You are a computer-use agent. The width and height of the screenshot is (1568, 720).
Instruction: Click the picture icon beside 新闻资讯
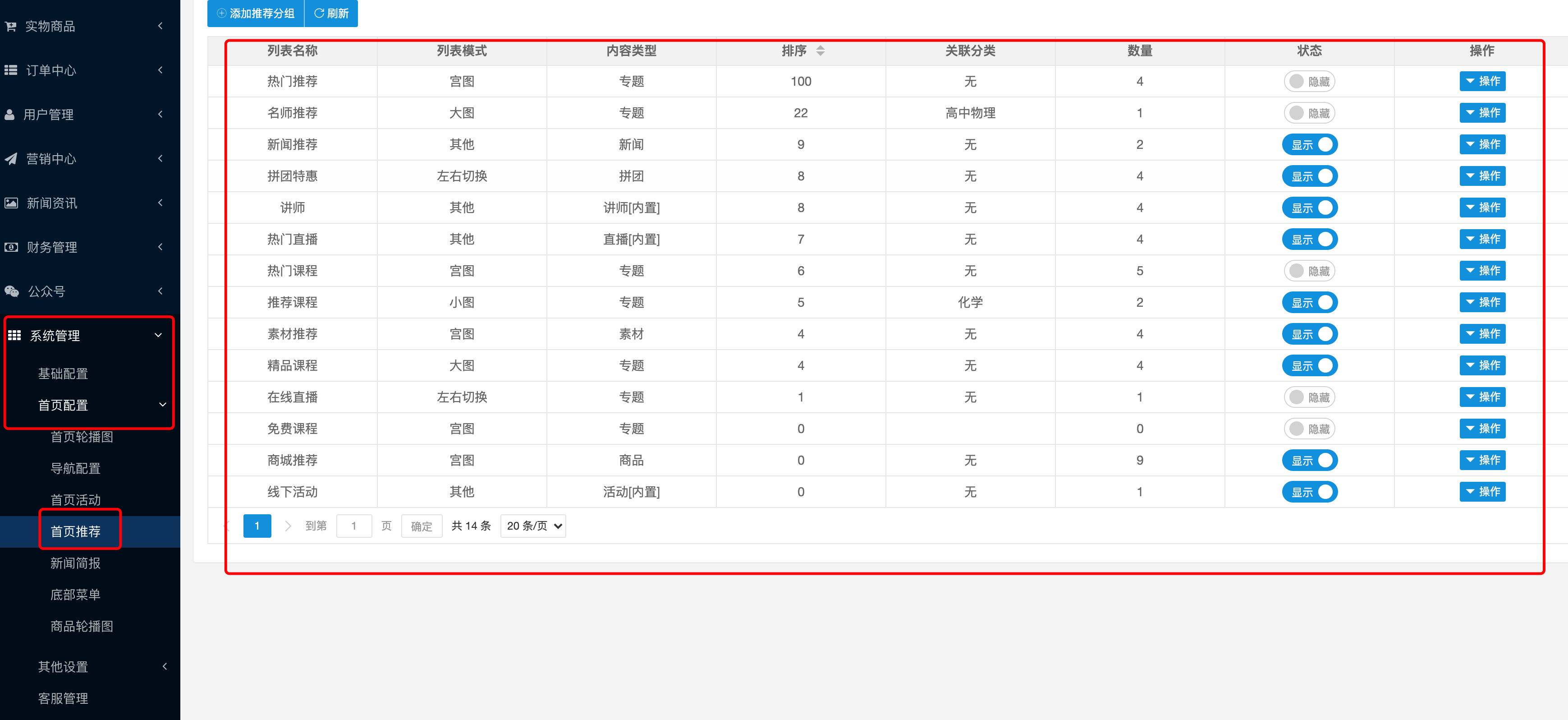coord(11,203)
